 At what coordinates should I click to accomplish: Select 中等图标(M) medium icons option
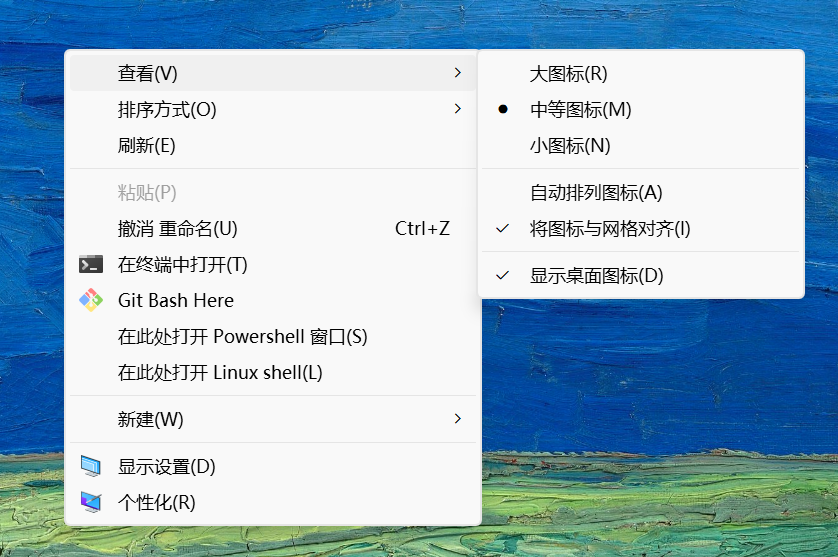[x=640, y=110]
